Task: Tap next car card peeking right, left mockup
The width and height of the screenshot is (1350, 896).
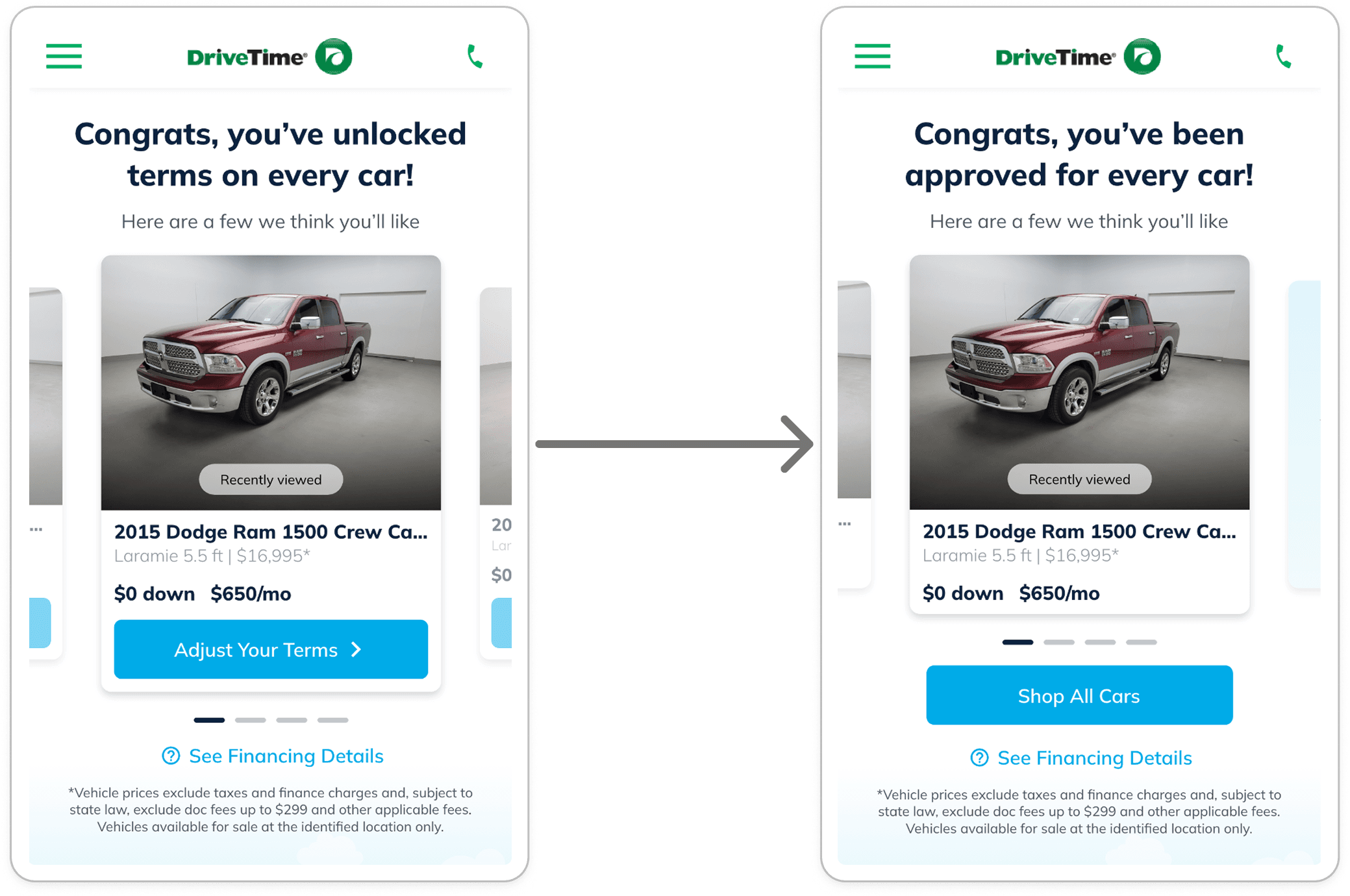Action: click(x=495, y=473)
